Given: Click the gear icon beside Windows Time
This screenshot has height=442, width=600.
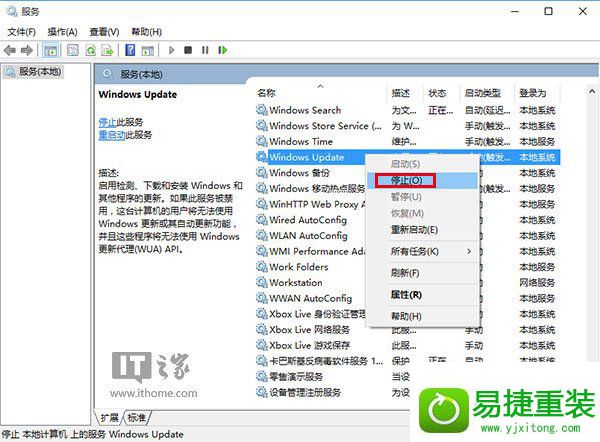Looking at the screenshot, I should tap(262, 142).
